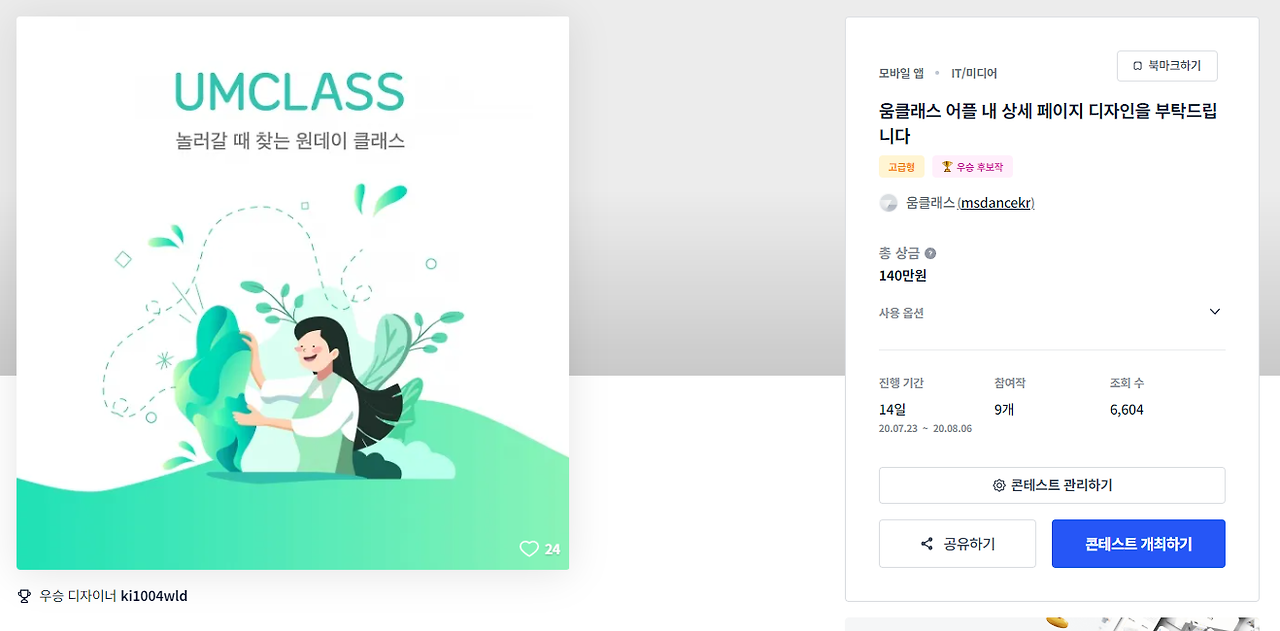Click the 콘테스트 개최하기 blue button
The width and height of the screenshot is (1280, 631).
1138,544
